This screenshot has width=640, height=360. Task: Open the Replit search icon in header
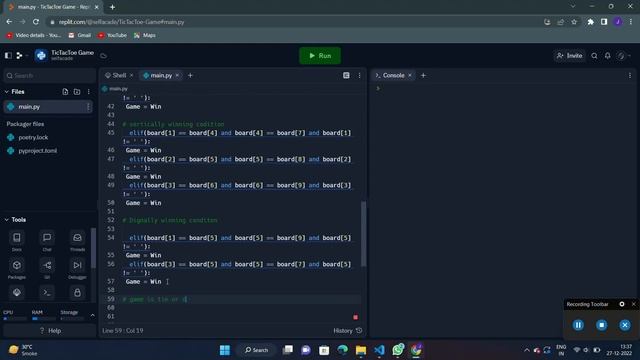tap(594, 56)
